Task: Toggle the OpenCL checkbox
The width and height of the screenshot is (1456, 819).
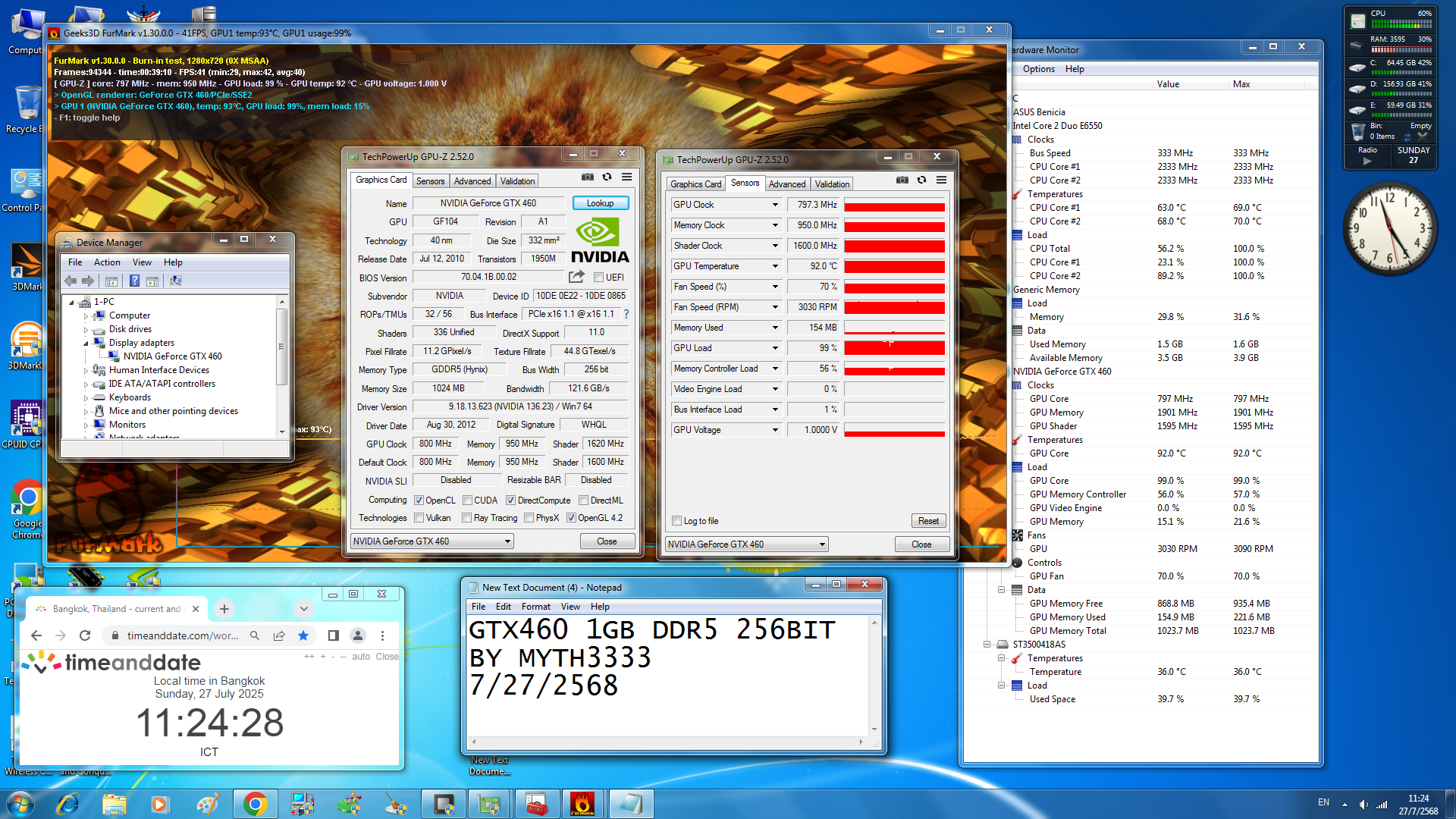Action: point(419,500)
